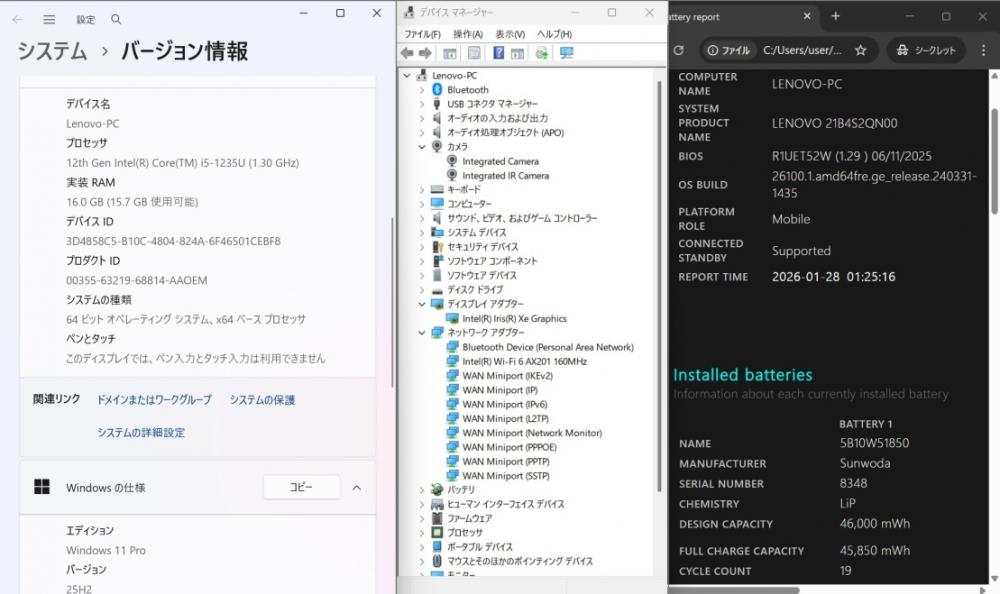1000x594 pixels.
Task: Collapse the Lenovo-PC root node
Action: 408,75
